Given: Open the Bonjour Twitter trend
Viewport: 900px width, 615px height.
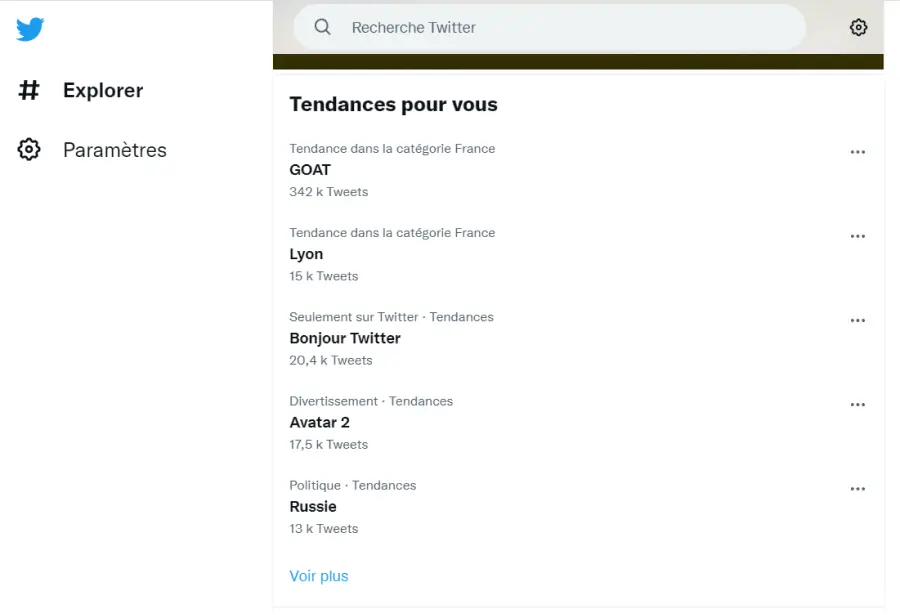Looking at the screenshot, I should (x=345, y=338).
